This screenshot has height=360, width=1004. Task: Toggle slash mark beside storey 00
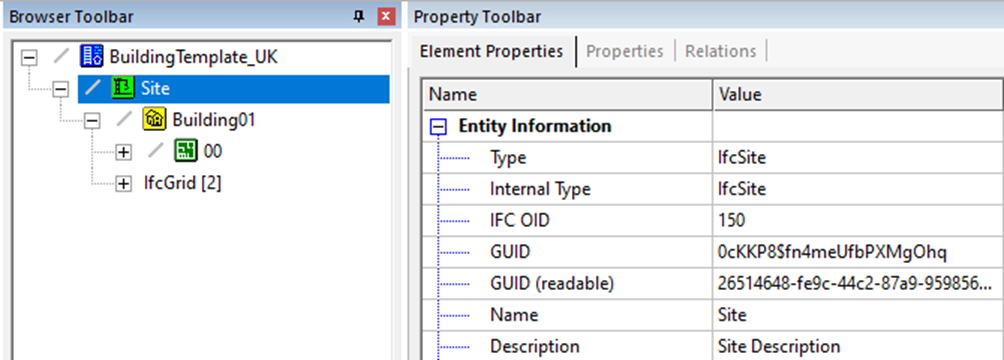click(156, 151)
